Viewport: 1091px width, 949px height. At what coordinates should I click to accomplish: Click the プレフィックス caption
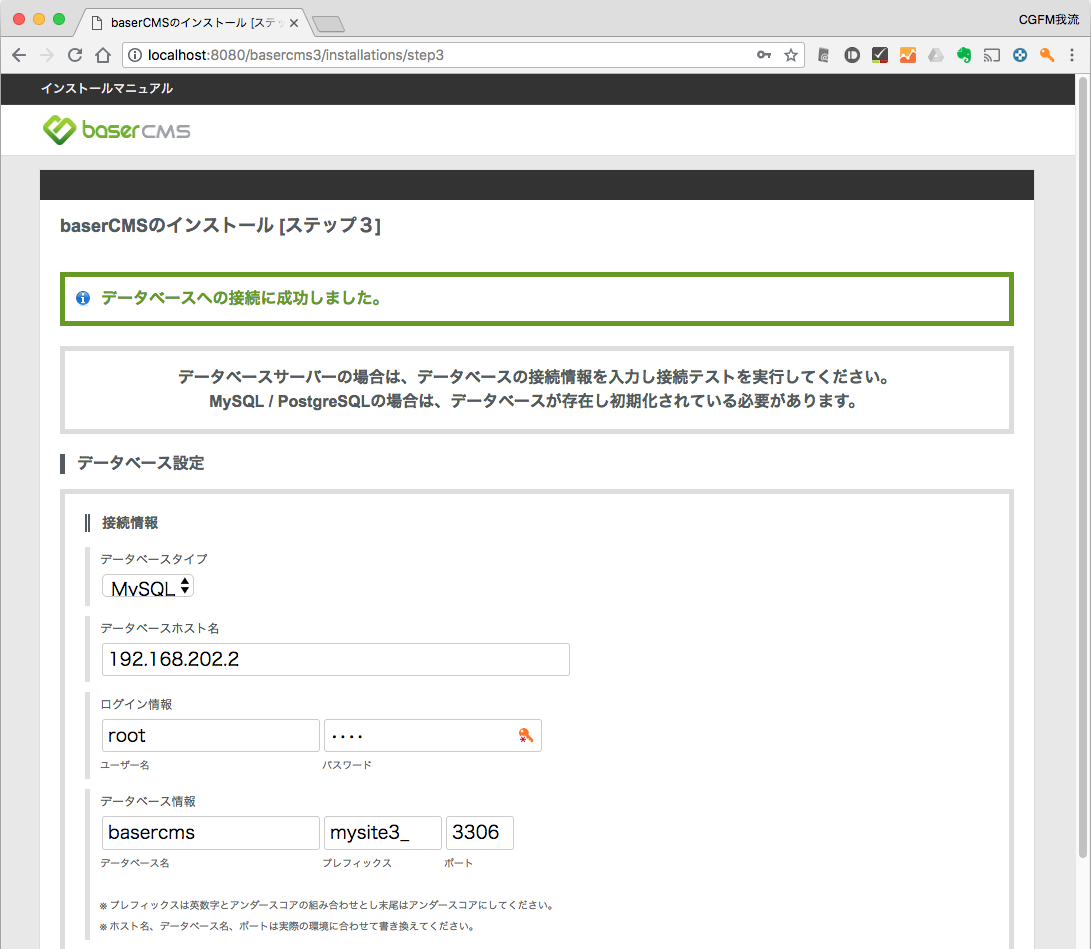tap(357, 863)
